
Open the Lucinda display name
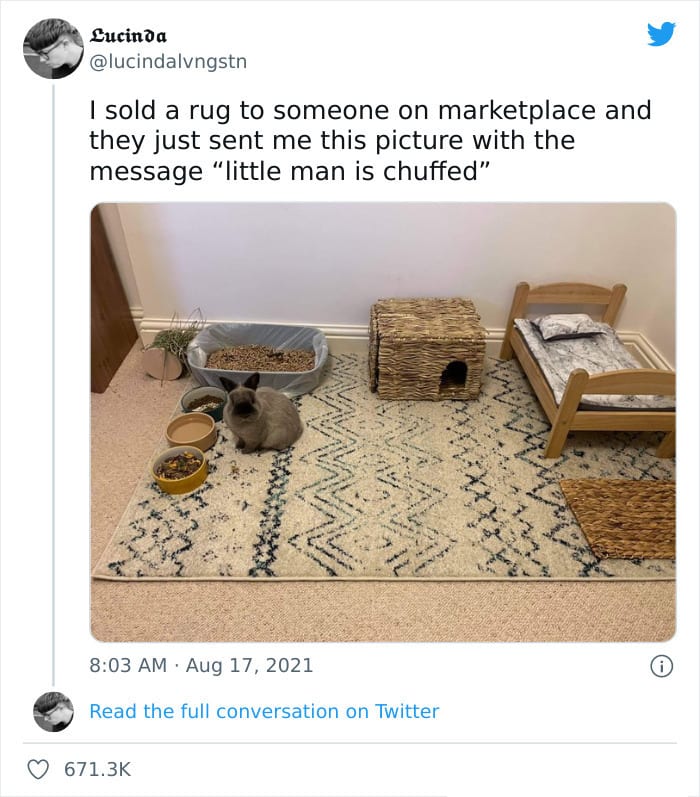point(128,36)
